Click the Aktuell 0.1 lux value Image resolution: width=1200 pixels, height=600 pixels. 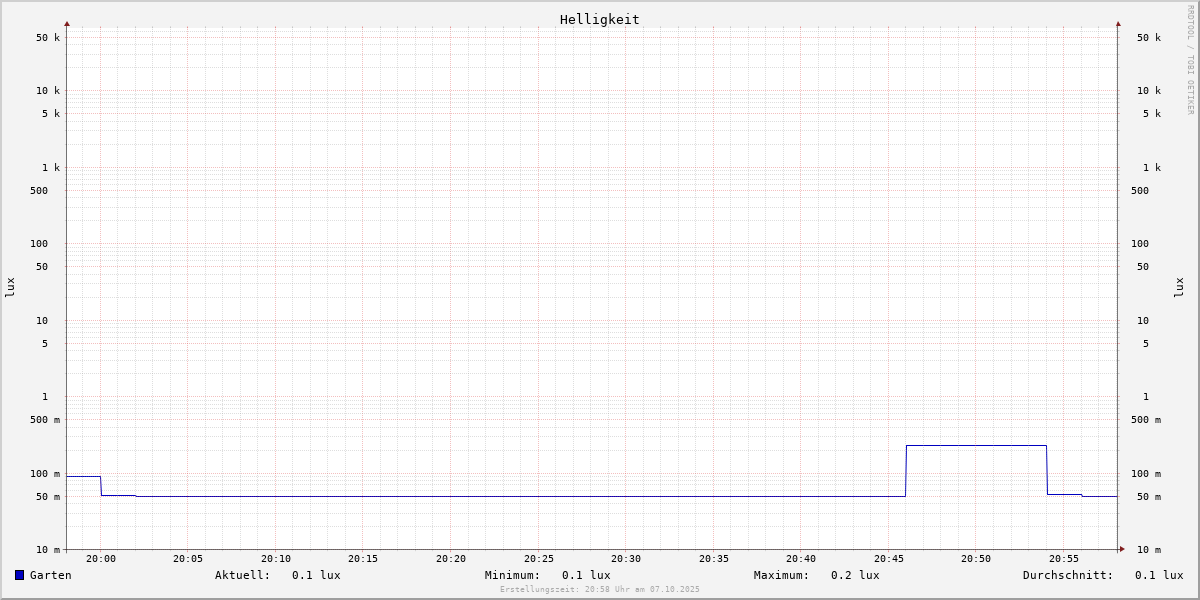tap(315, 575)
